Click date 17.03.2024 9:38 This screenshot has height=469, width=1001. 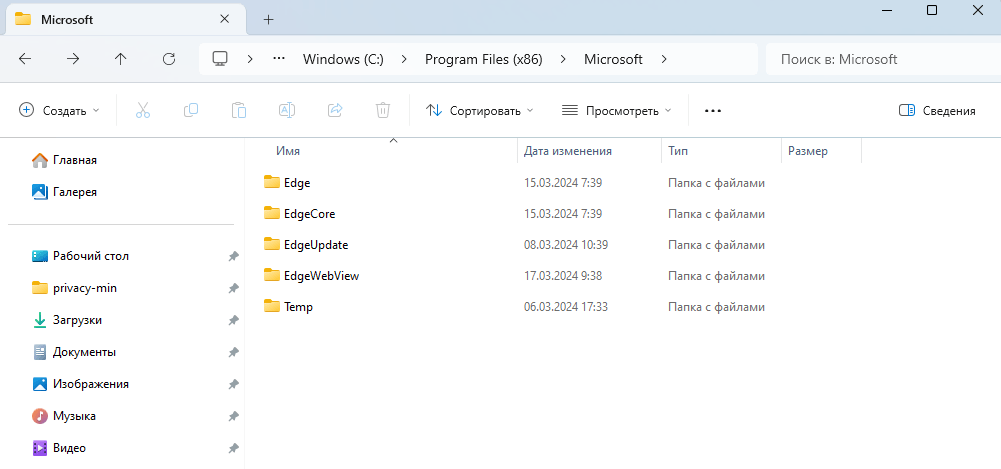point(562,276)
